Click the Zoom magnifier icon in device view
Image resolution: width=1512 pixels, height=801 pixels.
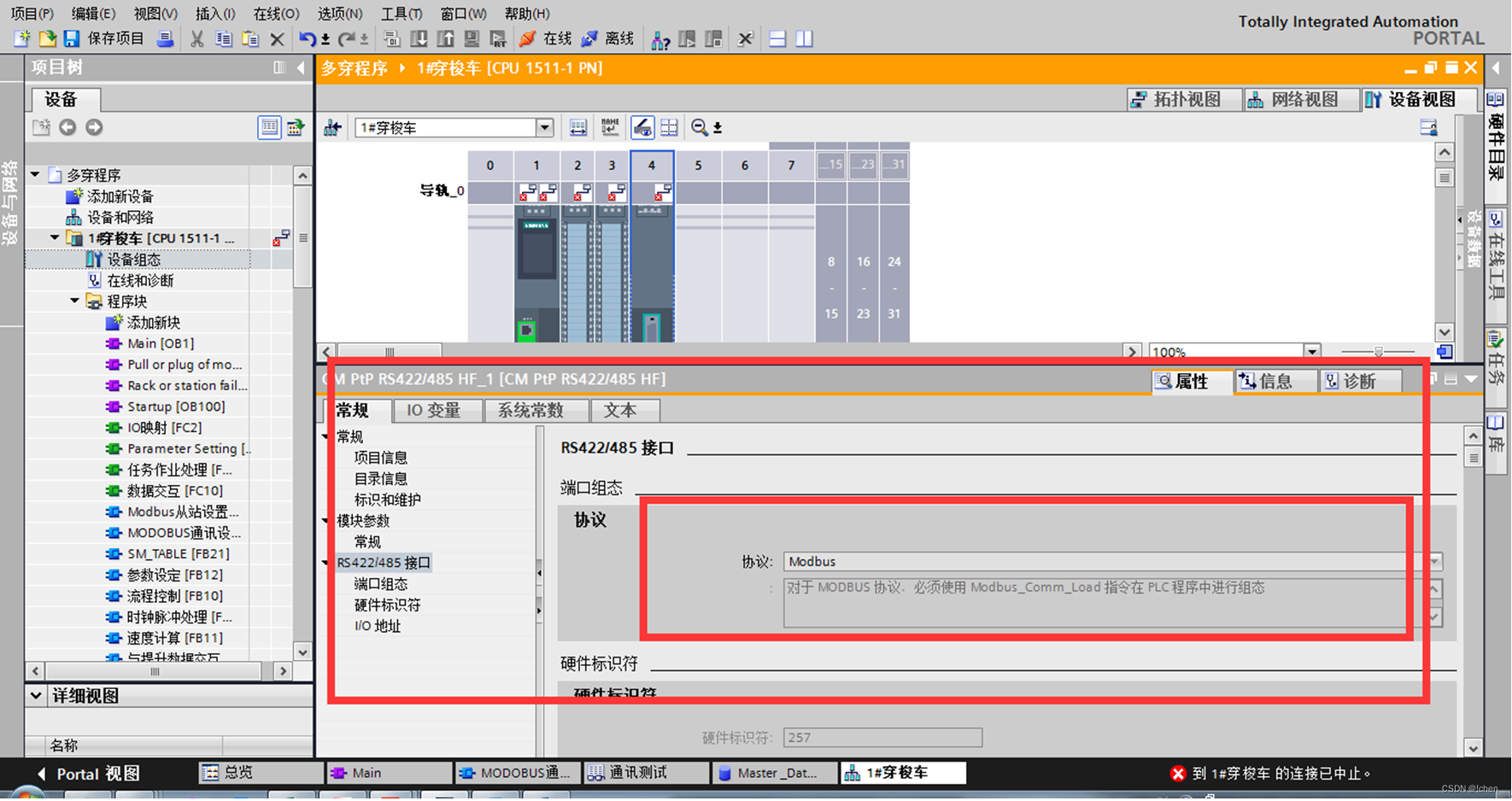coord(700,127)
